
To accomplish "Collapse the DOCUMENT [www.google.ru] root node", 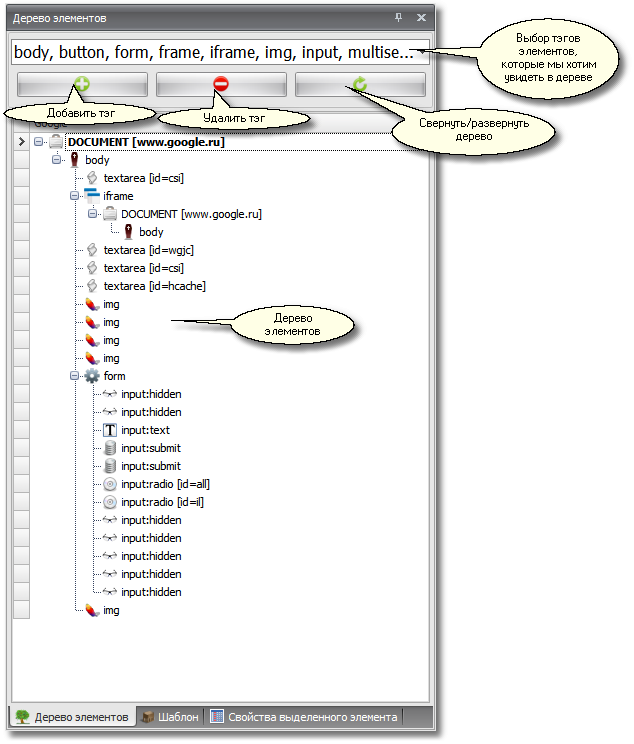I will click(39, 142).
